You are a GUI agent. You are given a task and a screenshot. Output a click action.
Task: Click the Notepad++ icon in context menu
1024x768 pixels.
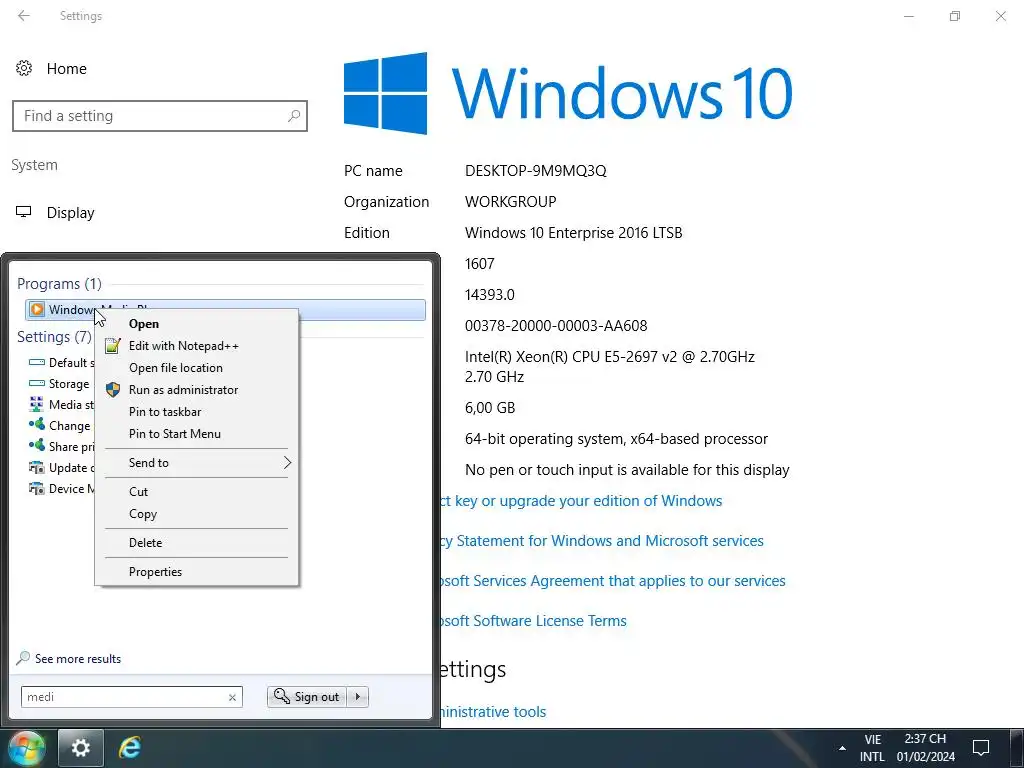113,346
